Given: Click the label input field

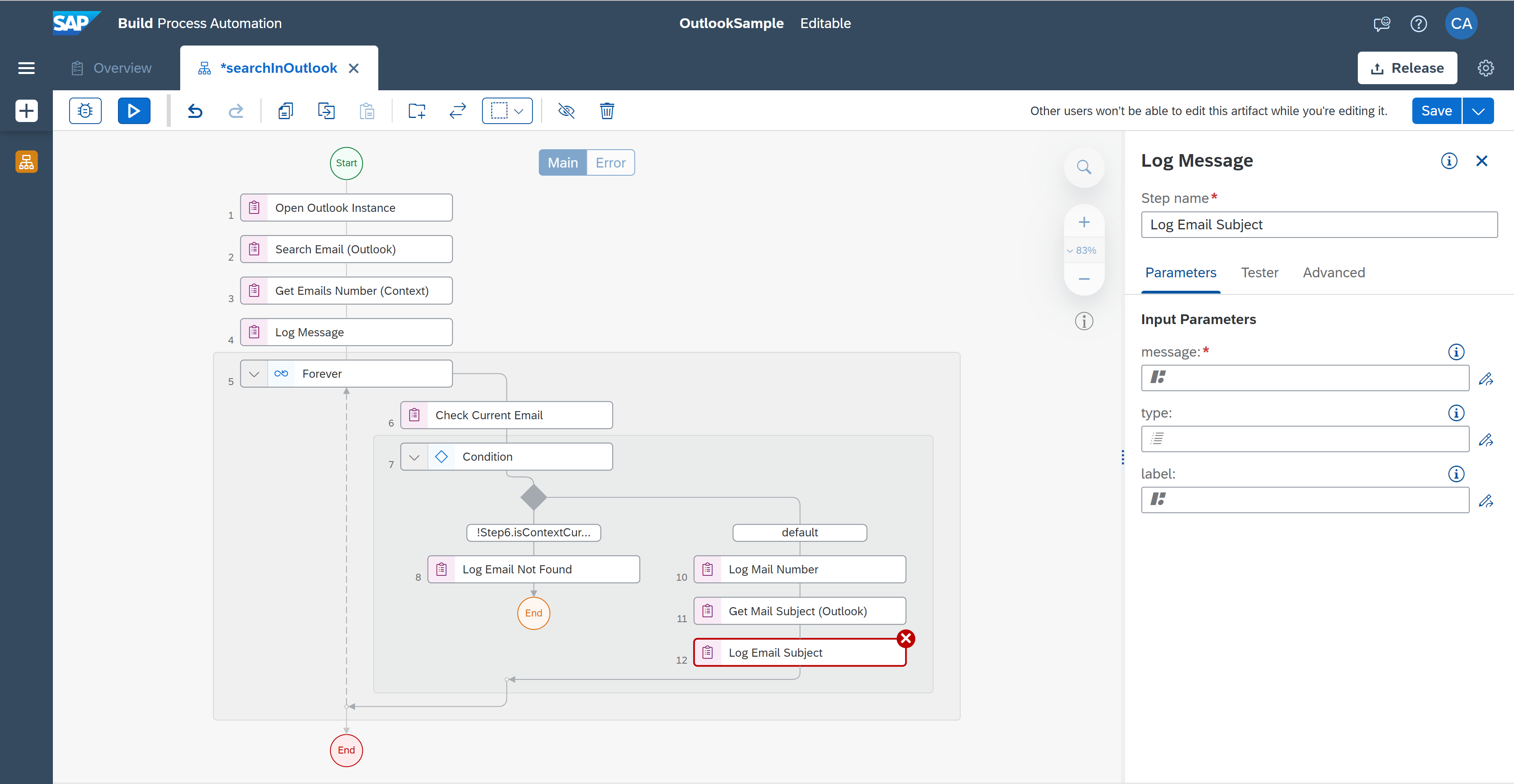Looking at the screenshot, I should [x=1305, y=500].
